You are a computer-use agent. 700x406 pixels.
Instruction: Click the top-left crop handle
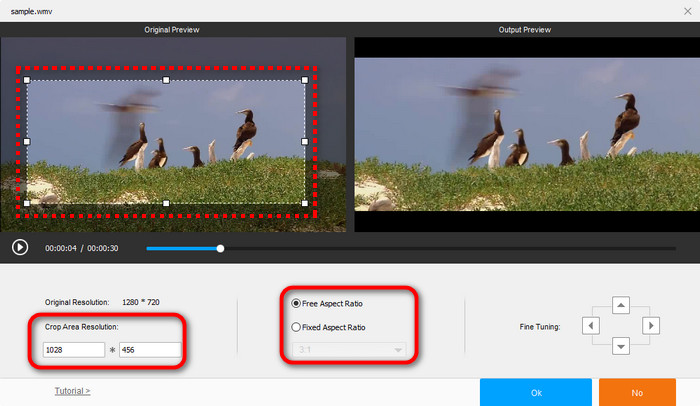click(x=27, y=80)
